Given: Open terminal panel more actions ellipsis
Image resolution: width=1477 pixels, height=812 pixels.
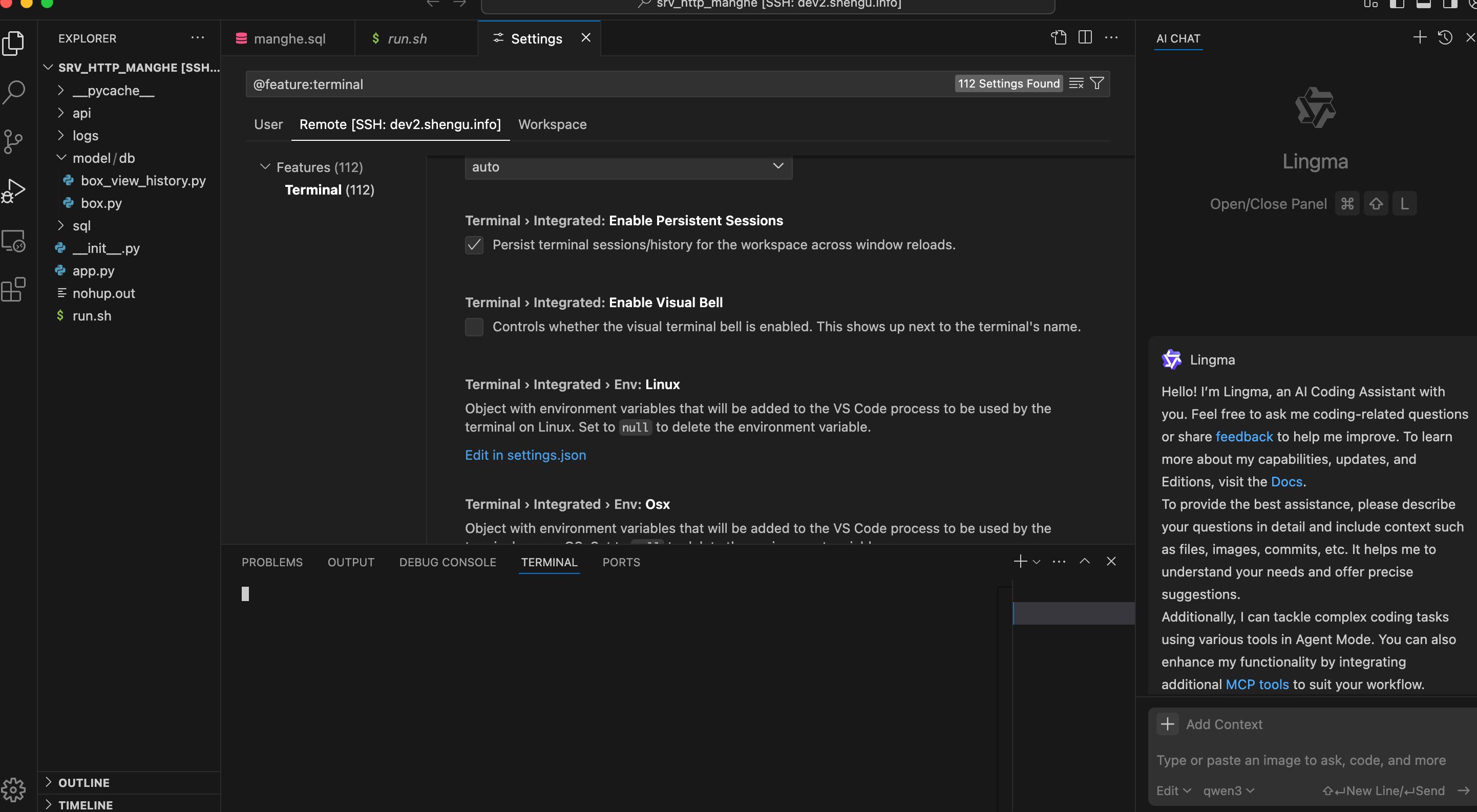Looking at the screenshot, I should click(x=1059, y=561).
